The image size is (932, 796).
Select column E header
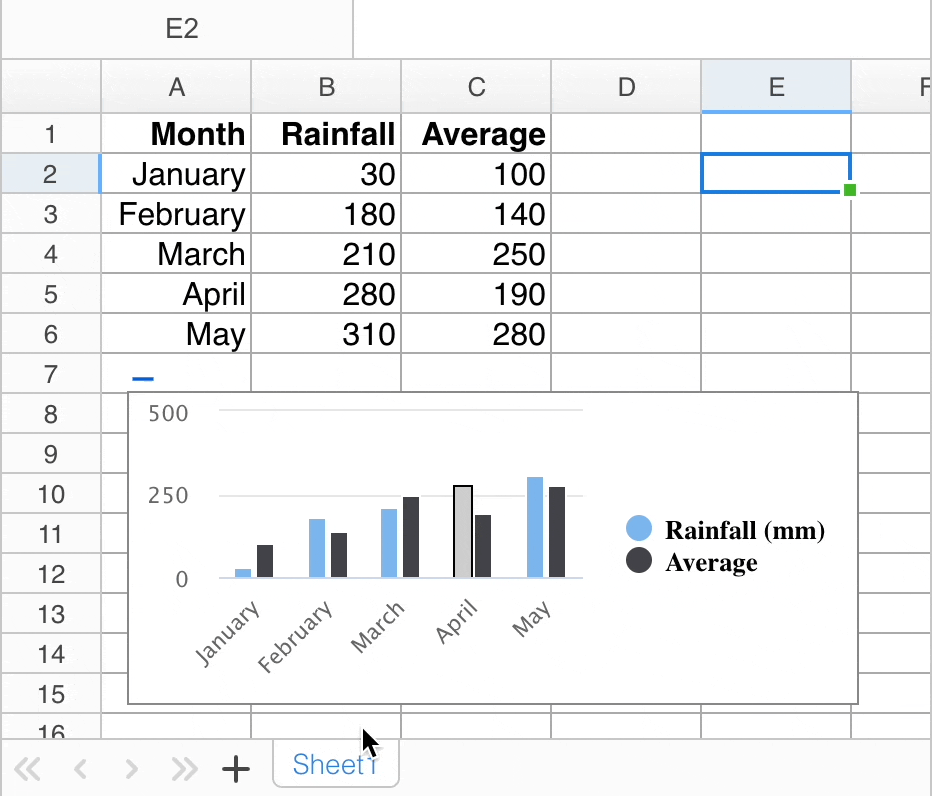click(776, 87)
